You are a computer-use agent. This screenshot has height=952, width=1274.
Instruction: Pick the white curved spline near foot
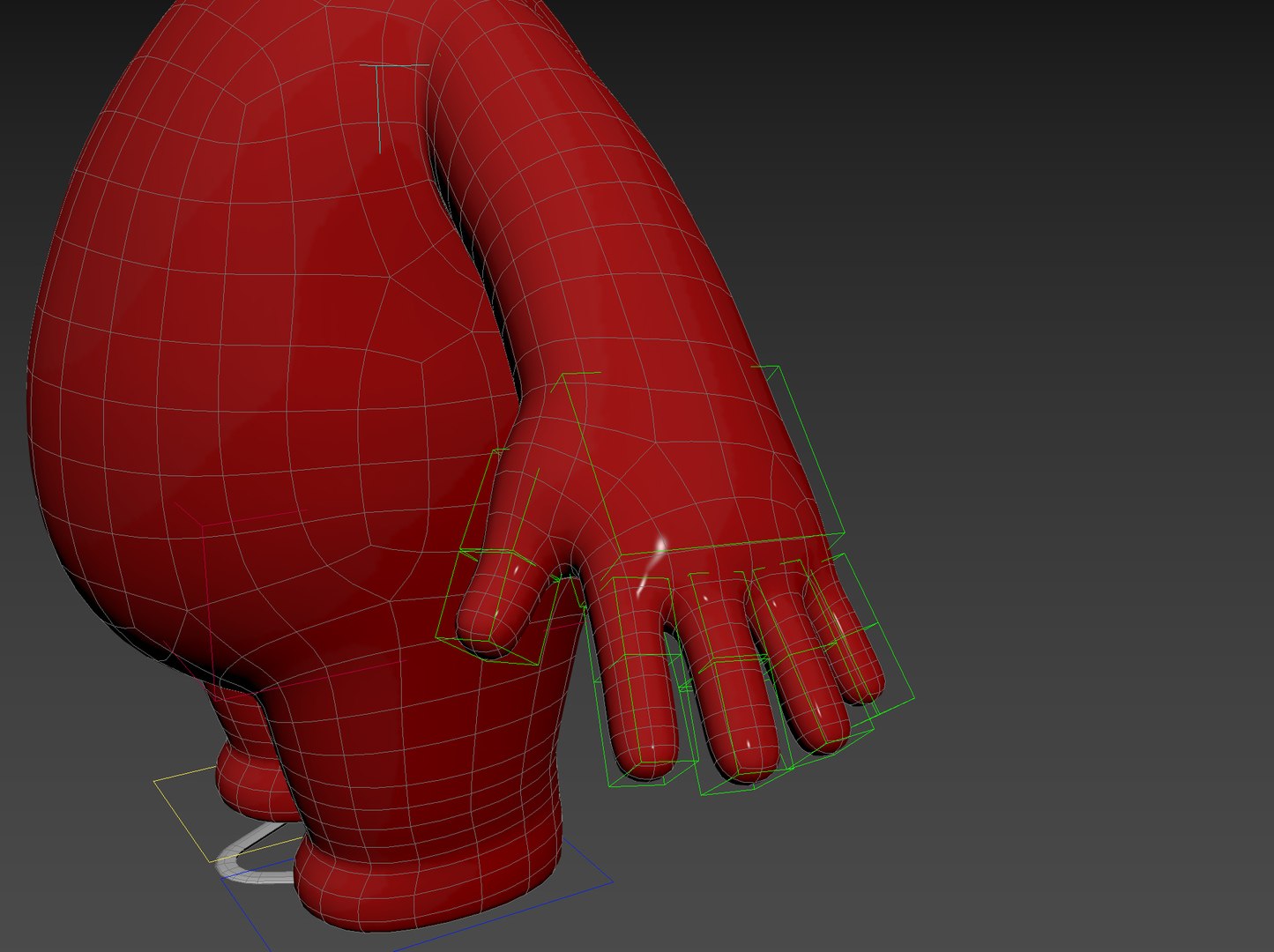(x=256, y=854)
